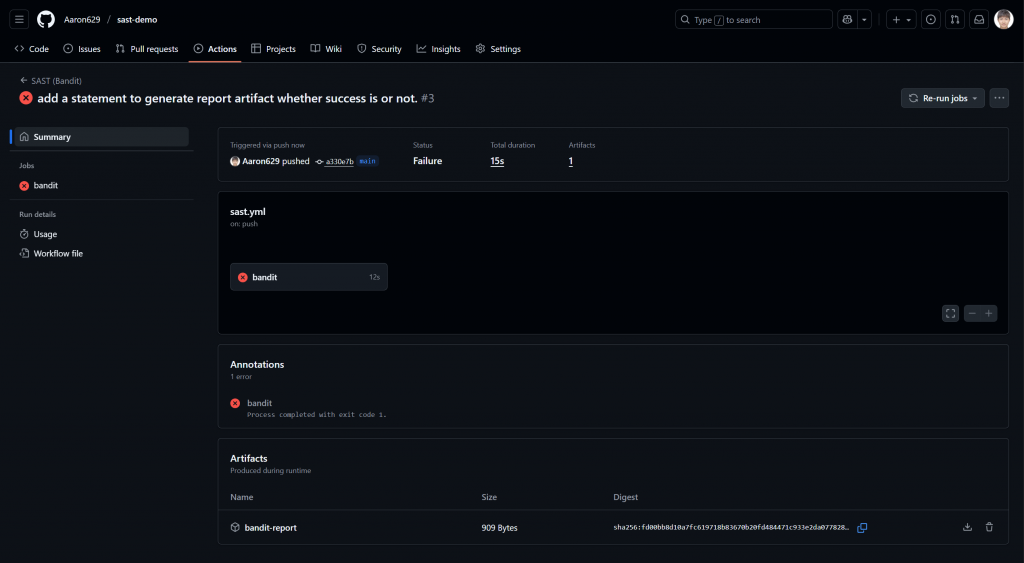This screenshot has height=563, width=1024.
Task: Open Copilot chat icon
Action: pyautogui.click(x=847, y=20)
